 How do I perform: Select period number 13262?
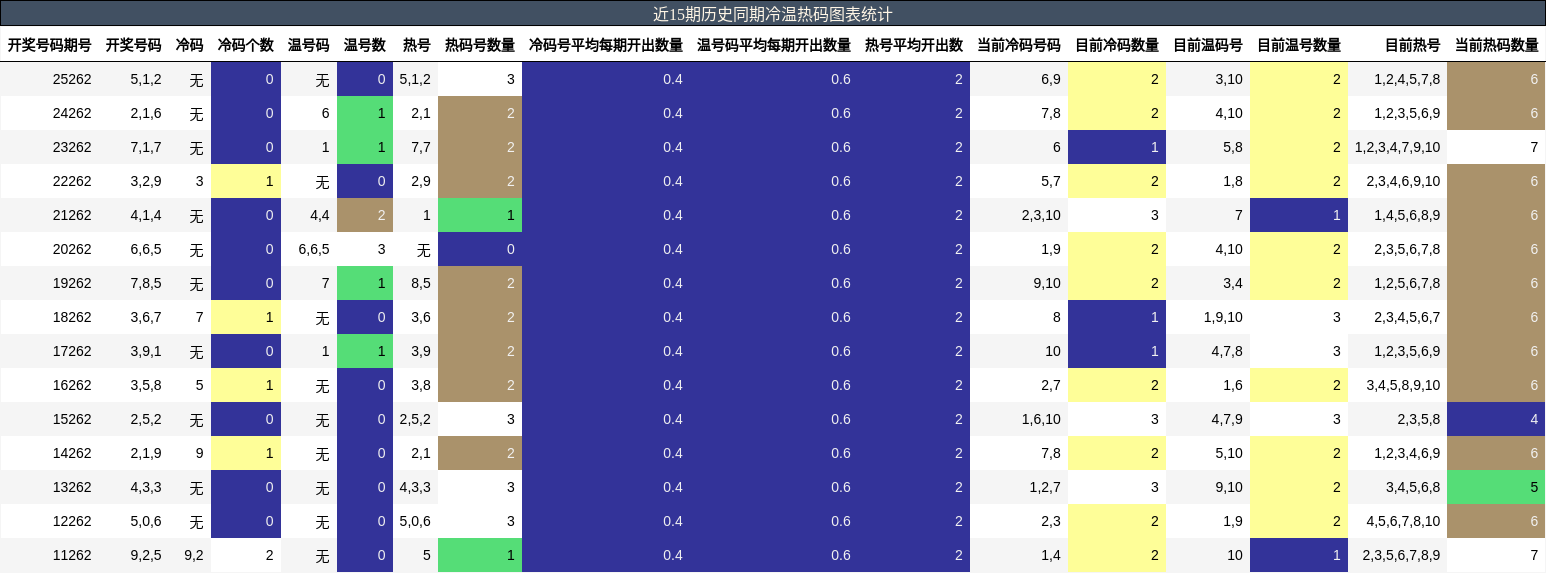72,487
